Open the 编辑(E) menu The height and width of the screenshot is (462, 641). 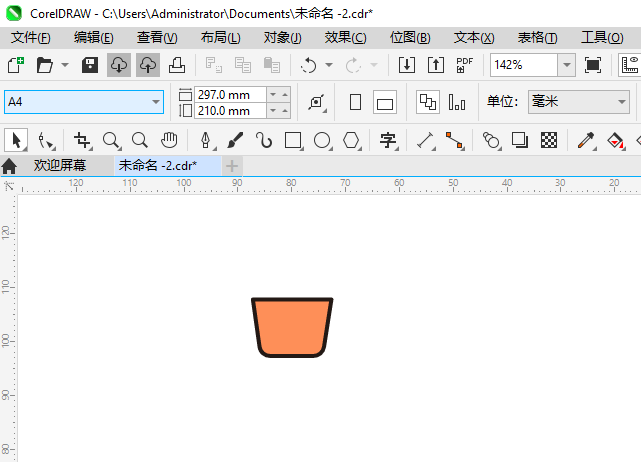(94, 38)
